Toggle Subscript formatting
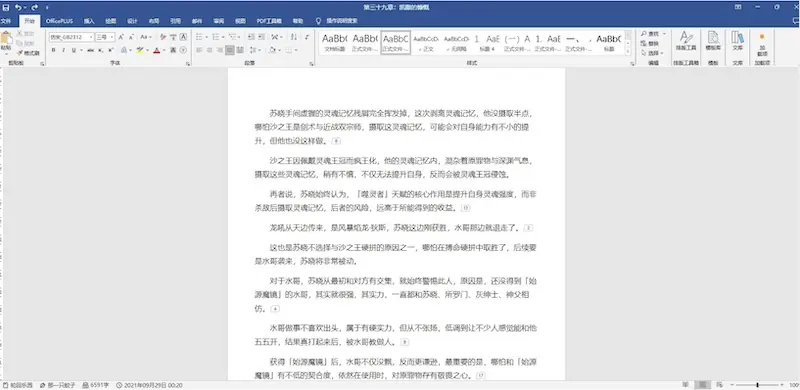Viewport: 800px width, 390px height. coord(101,50)
